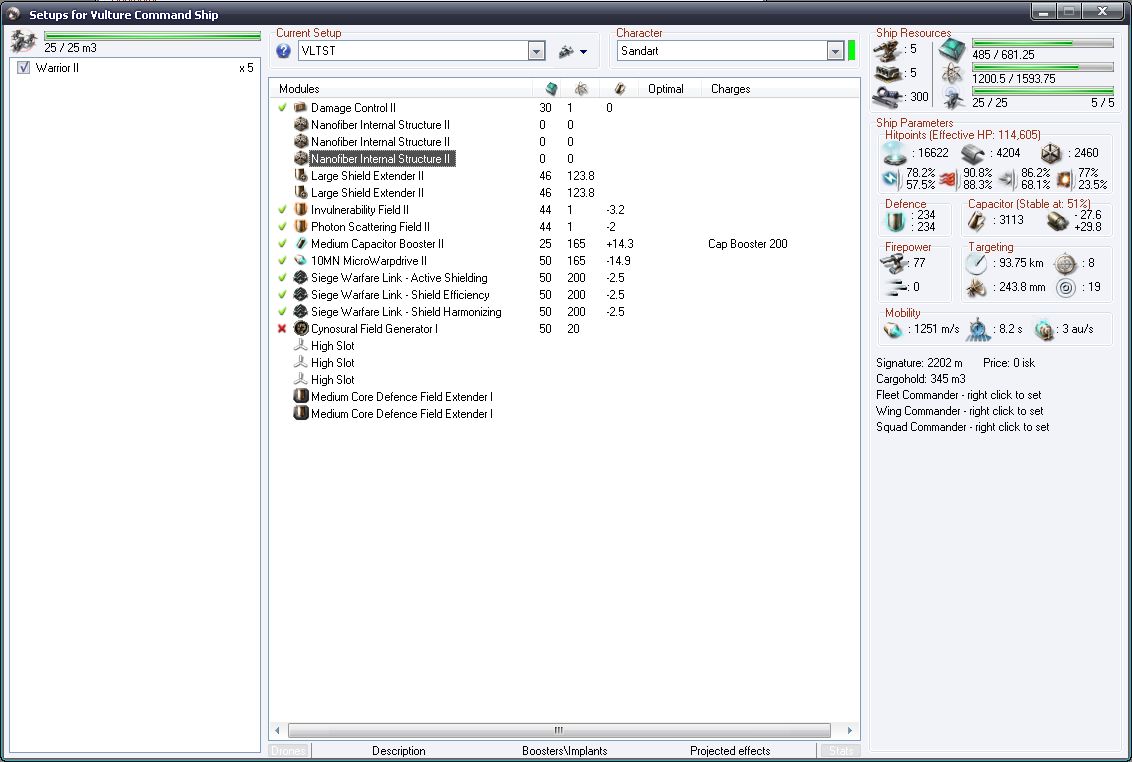Click the capacitor icon showing 3113

(x=976, y=220)
